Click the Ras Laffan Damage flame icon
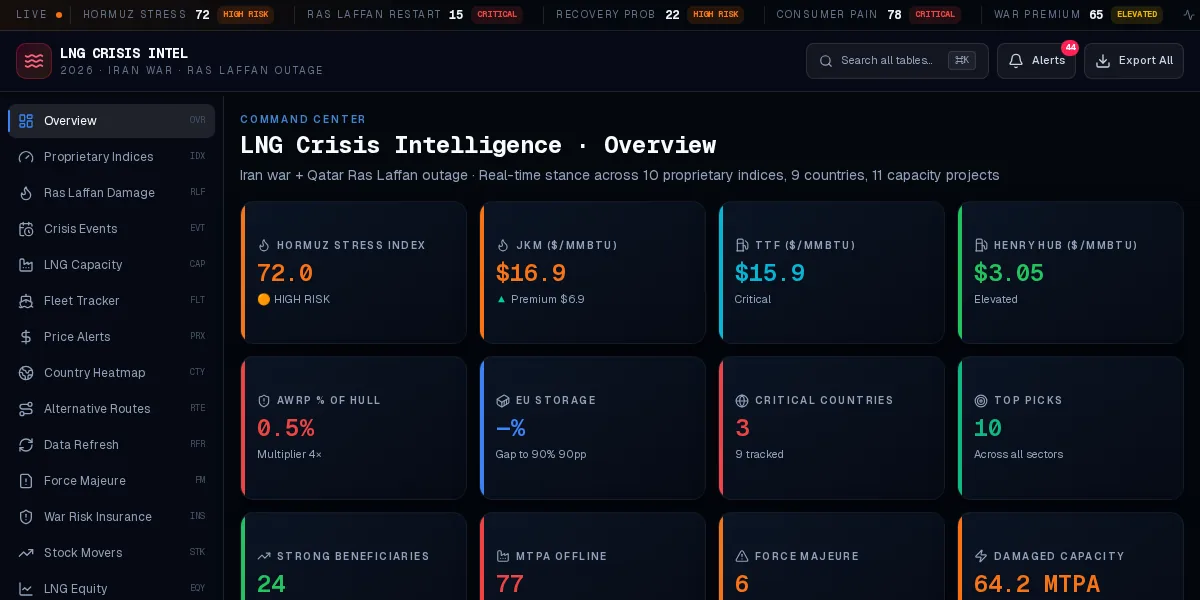The width and height of the screenshot is (1200, 600). click(26, 193)
